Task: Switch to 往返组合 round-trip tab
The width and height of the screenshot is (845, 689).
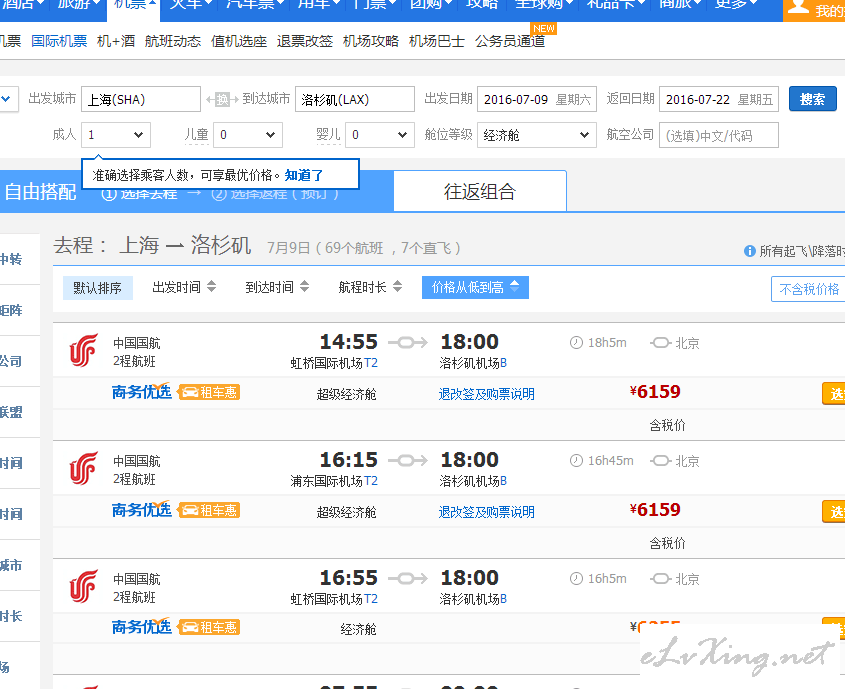Action: pos(480,191)
